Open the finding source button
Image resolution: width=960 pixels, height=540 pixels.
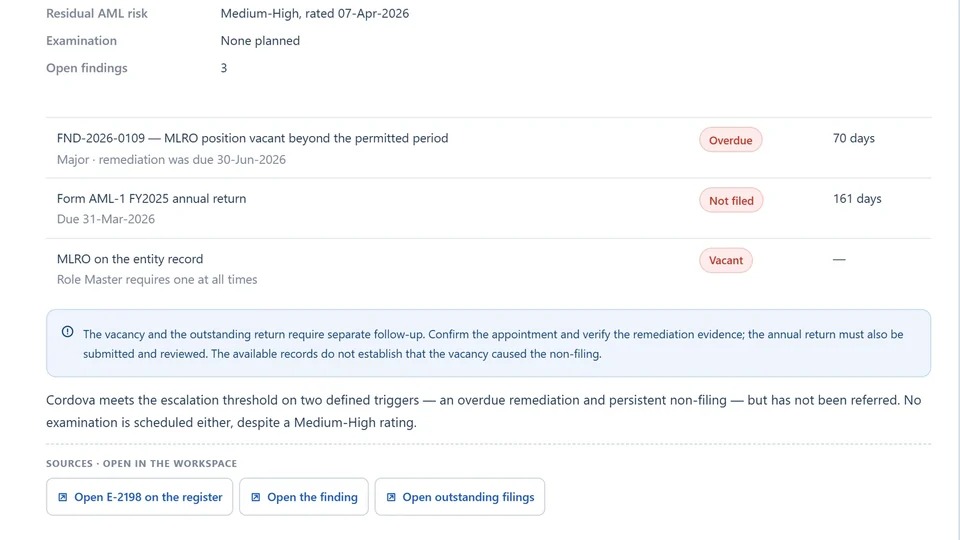[304, 497]
